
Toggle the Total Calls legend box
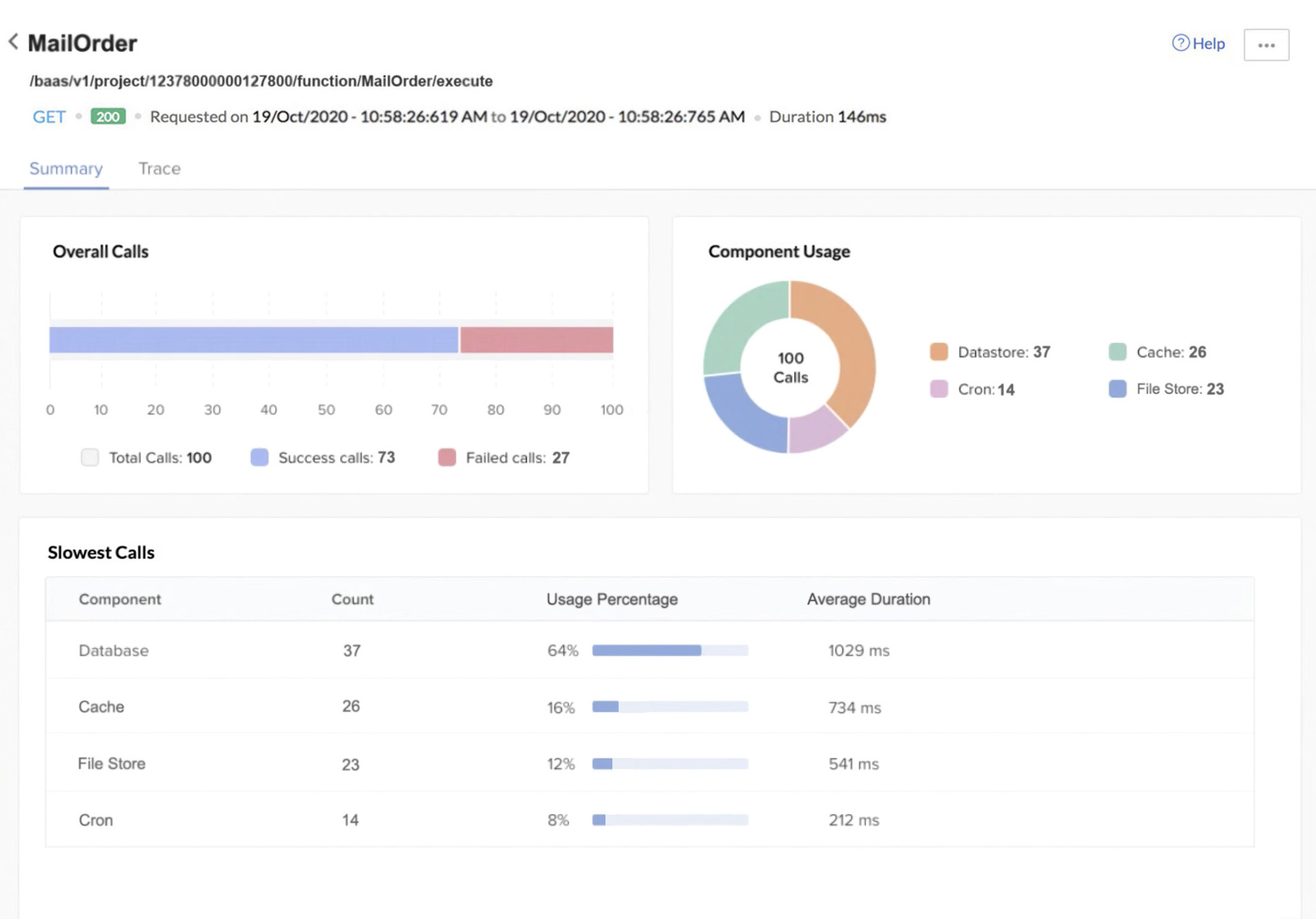[x=90, y=457]
